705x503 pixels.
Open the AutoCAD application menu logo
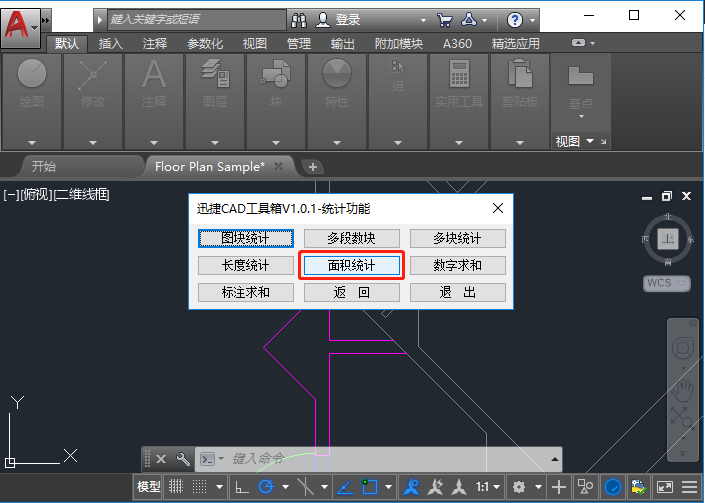tap(20, 28)
